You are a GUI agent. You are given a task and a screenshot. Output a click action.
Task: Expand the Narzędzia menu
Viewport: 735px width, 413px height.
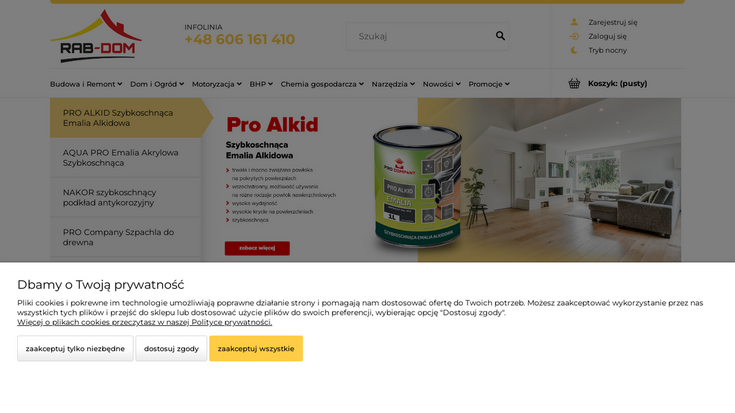coord(393,84)
